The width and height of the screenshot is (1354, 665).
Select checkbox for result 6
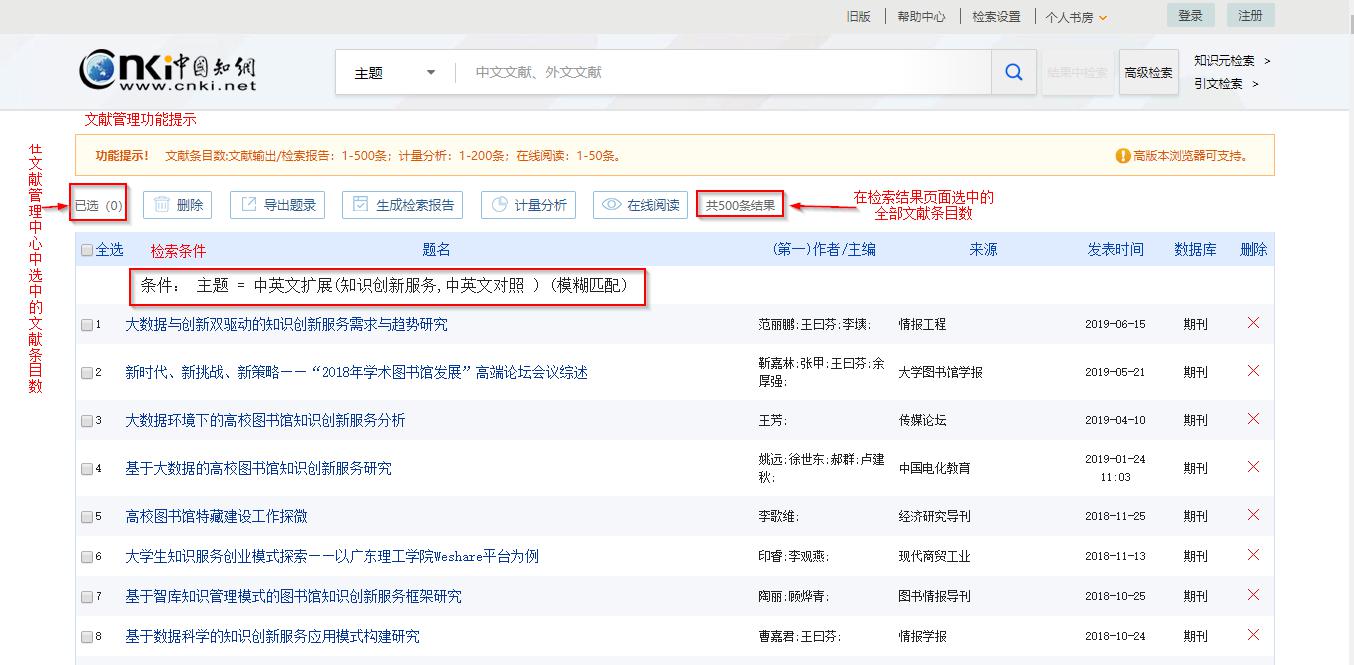[87, 557]
